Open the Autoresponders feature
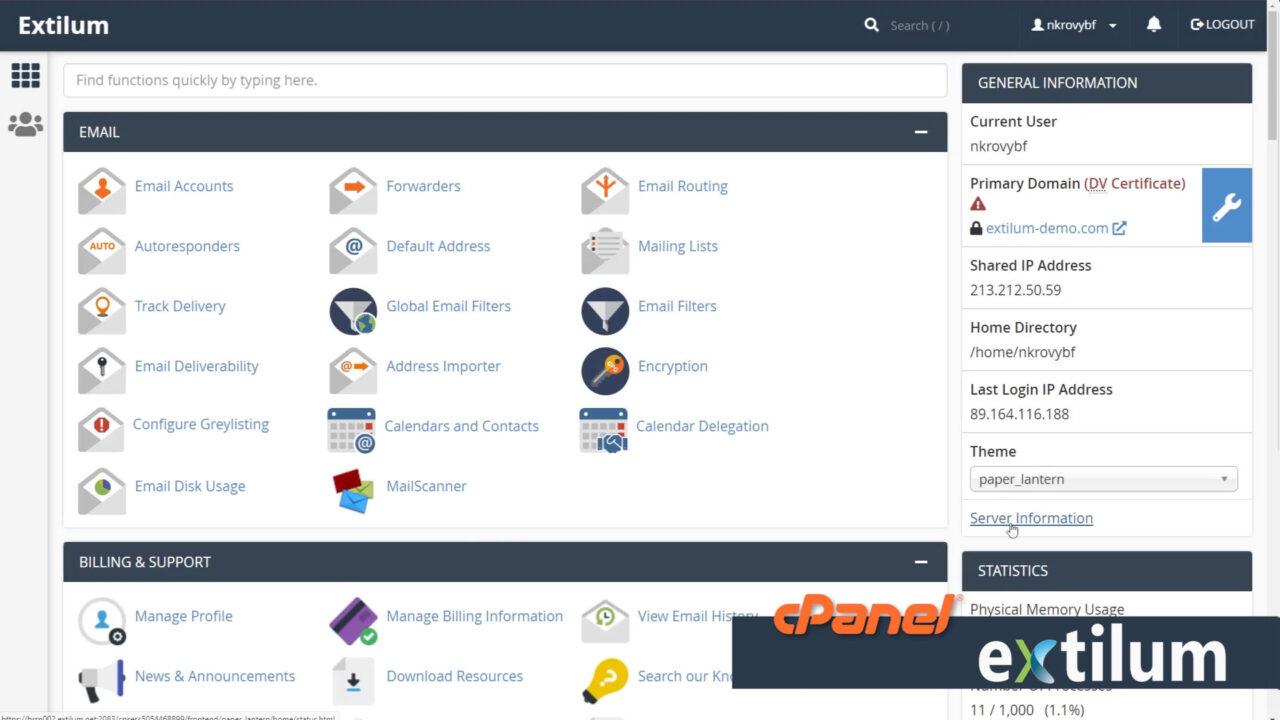 tap(187, 246)
